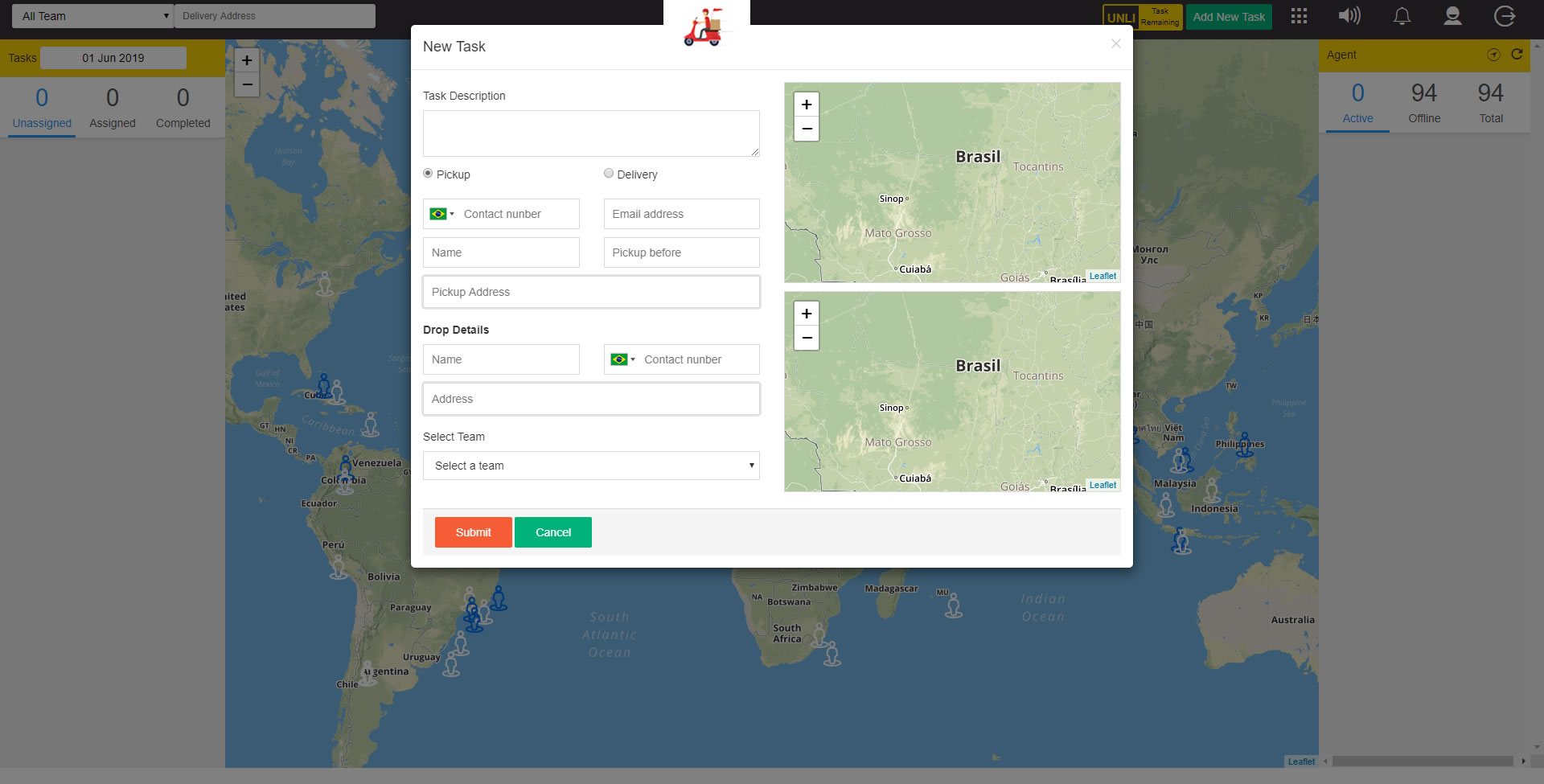Viewport: 1544px width, 784px height.
Task: Click the logout icon in top bar
Action: [1505, 16]
